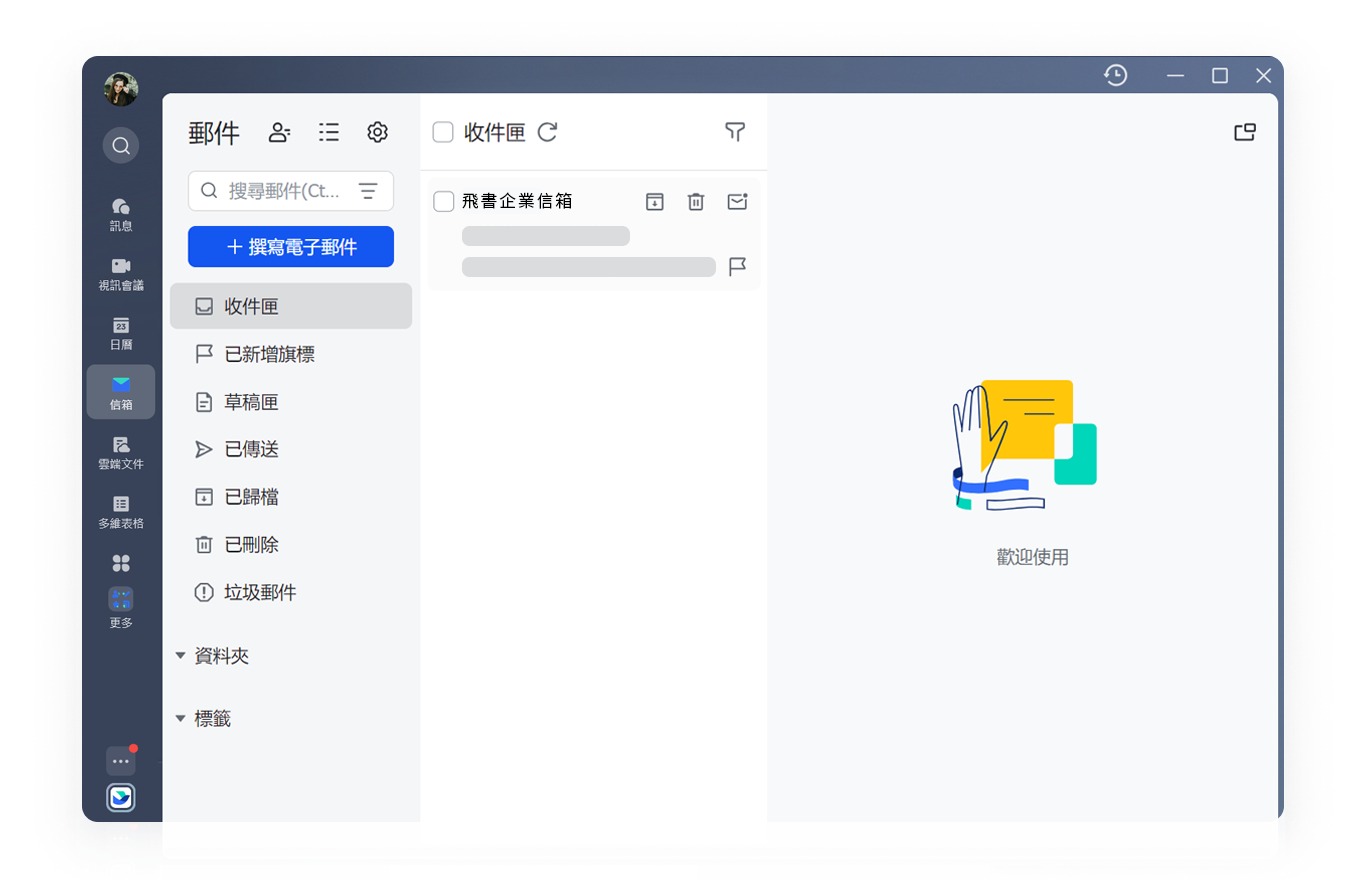Expand the 資料夾 section
The image size is (1368, 880).
[211, 656]
